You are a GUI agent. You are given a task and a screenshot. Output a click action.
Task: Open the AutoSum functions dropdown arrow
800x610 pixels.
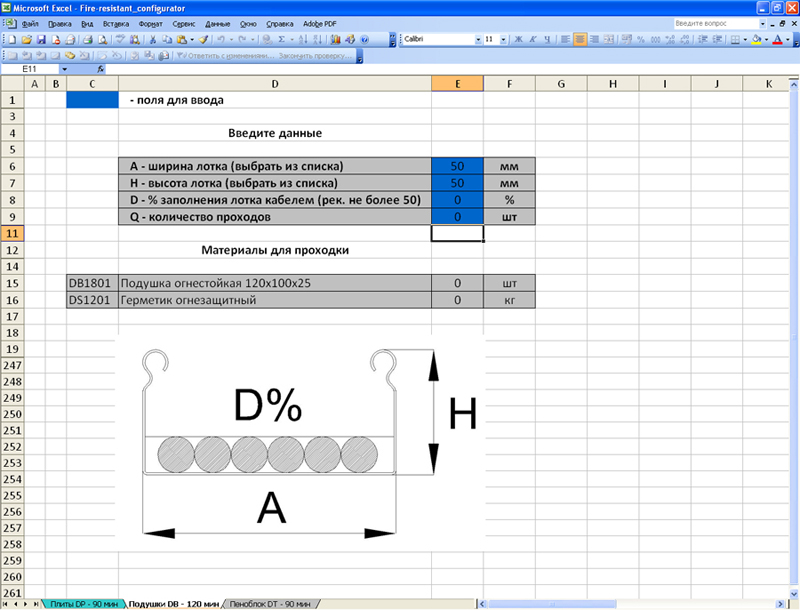point(292,39)
